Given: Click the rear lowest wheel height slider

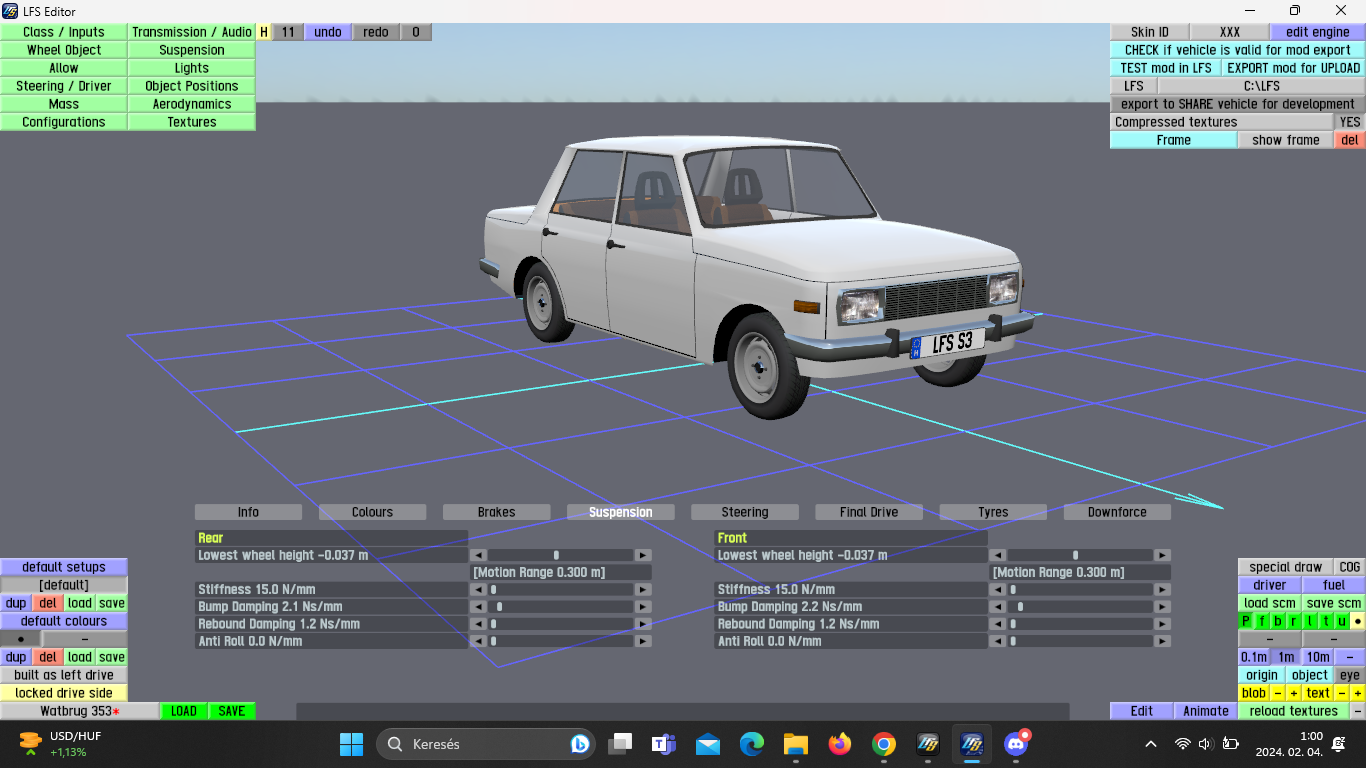Looking at the screenshot, I should [561, 555].
